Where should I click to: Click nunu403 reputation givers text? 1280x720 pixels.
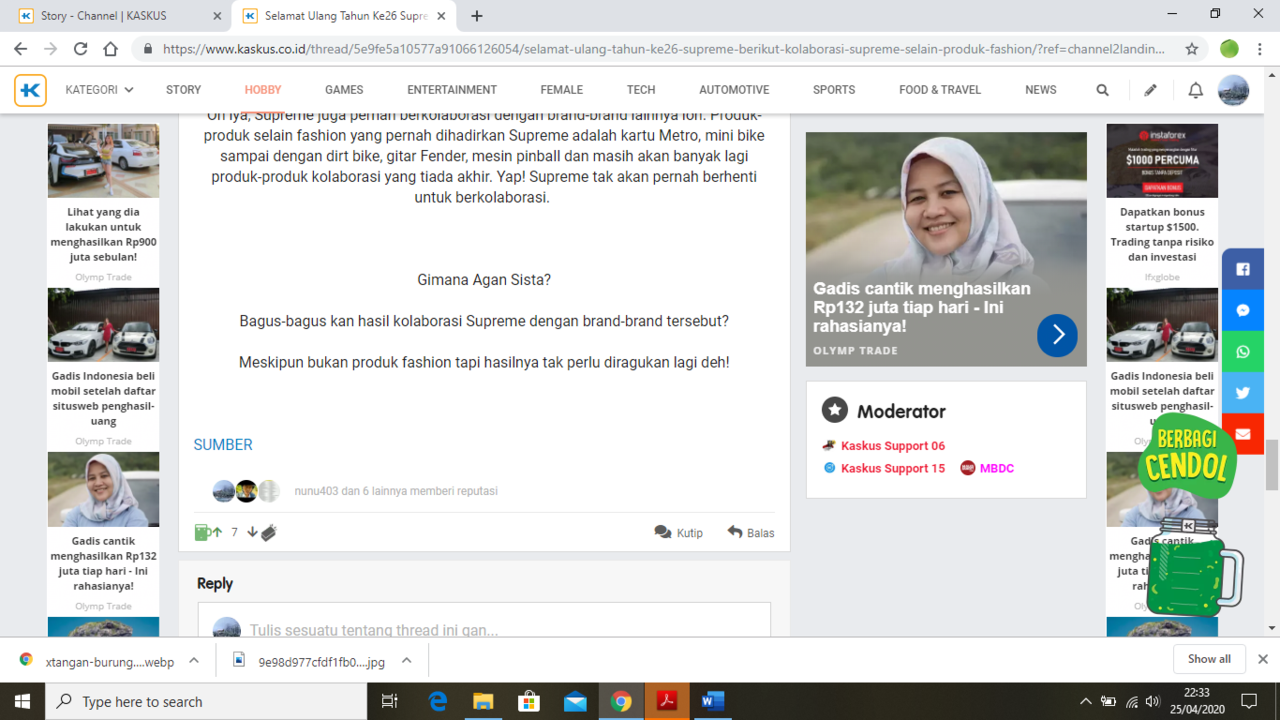click(x=396, y=491)
